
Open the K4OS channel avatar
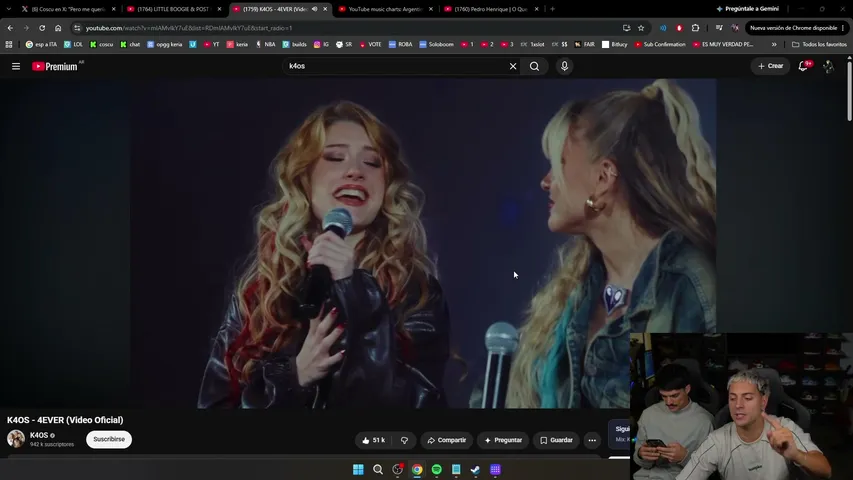coord(16,439)
